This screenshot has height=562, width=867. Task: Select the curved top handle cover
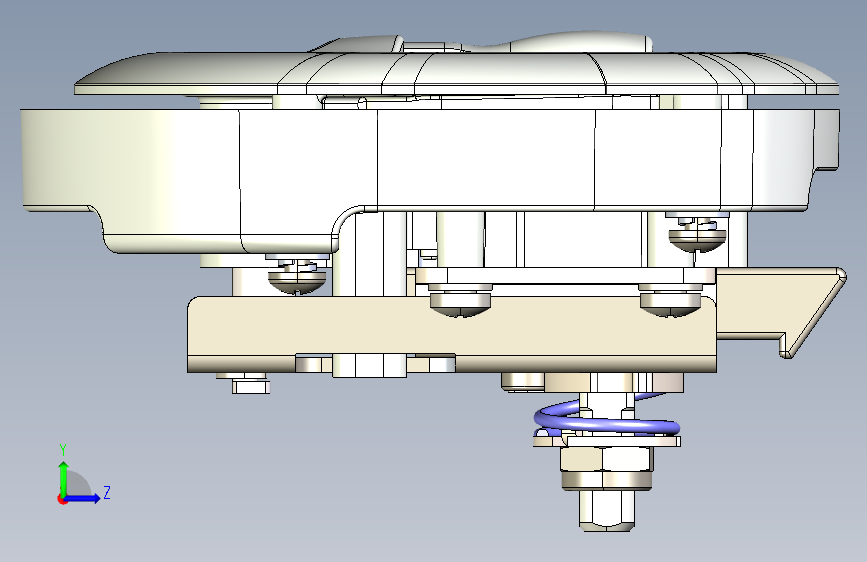pyautogui.click(x=457, y=72)
